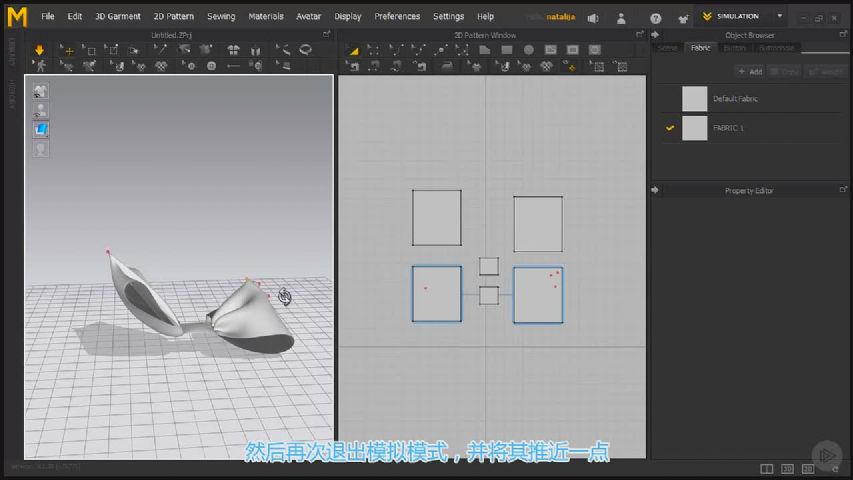
Task: Click the Add fabric button
Action: [750, 71]
